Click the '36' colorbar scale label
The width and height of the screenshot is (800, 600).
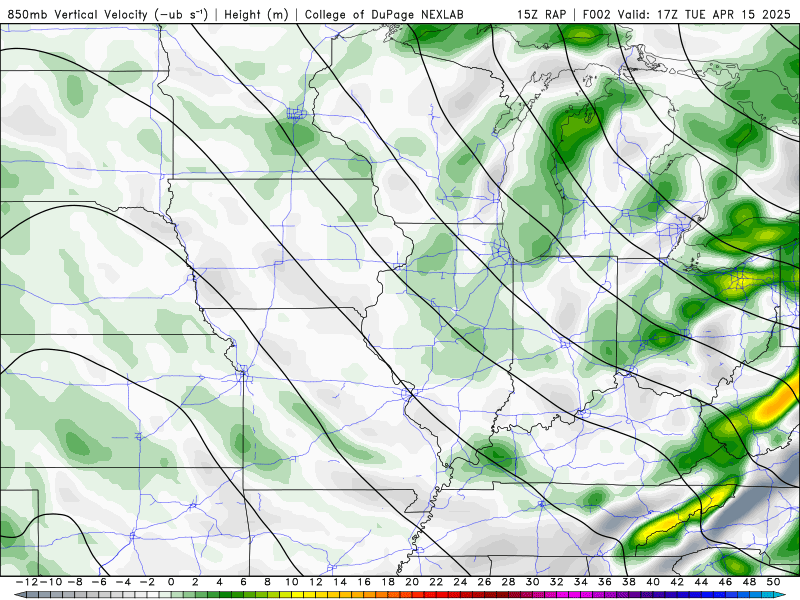pyautogui.click(x=605, y=582)
